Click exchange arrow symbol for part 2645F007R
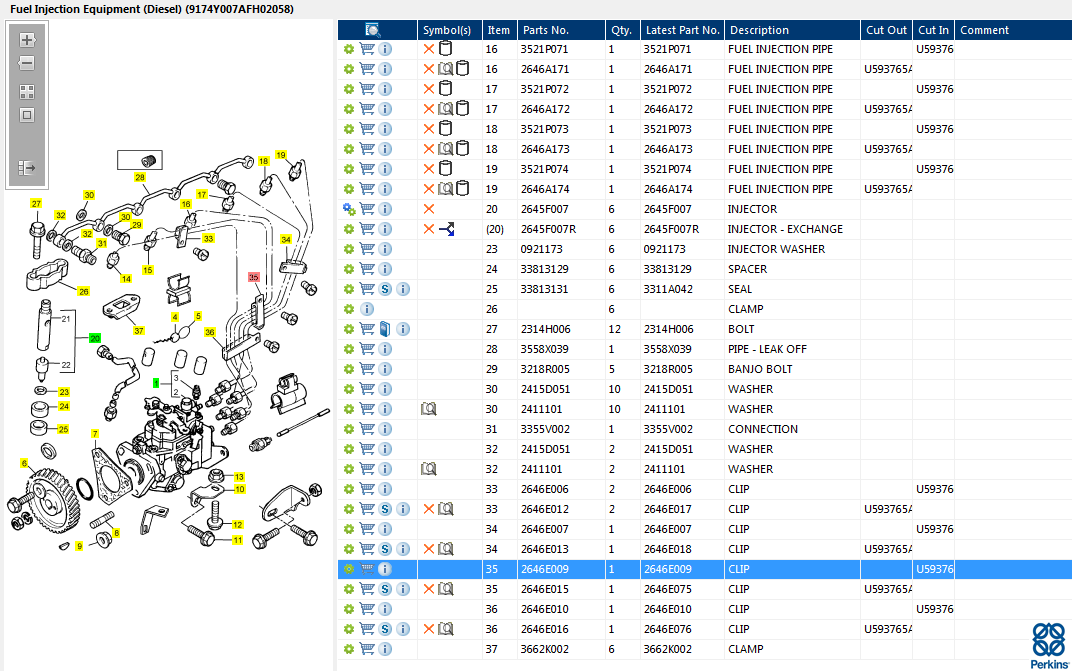Screen dimensions: 1072x671 coord(446,229)
